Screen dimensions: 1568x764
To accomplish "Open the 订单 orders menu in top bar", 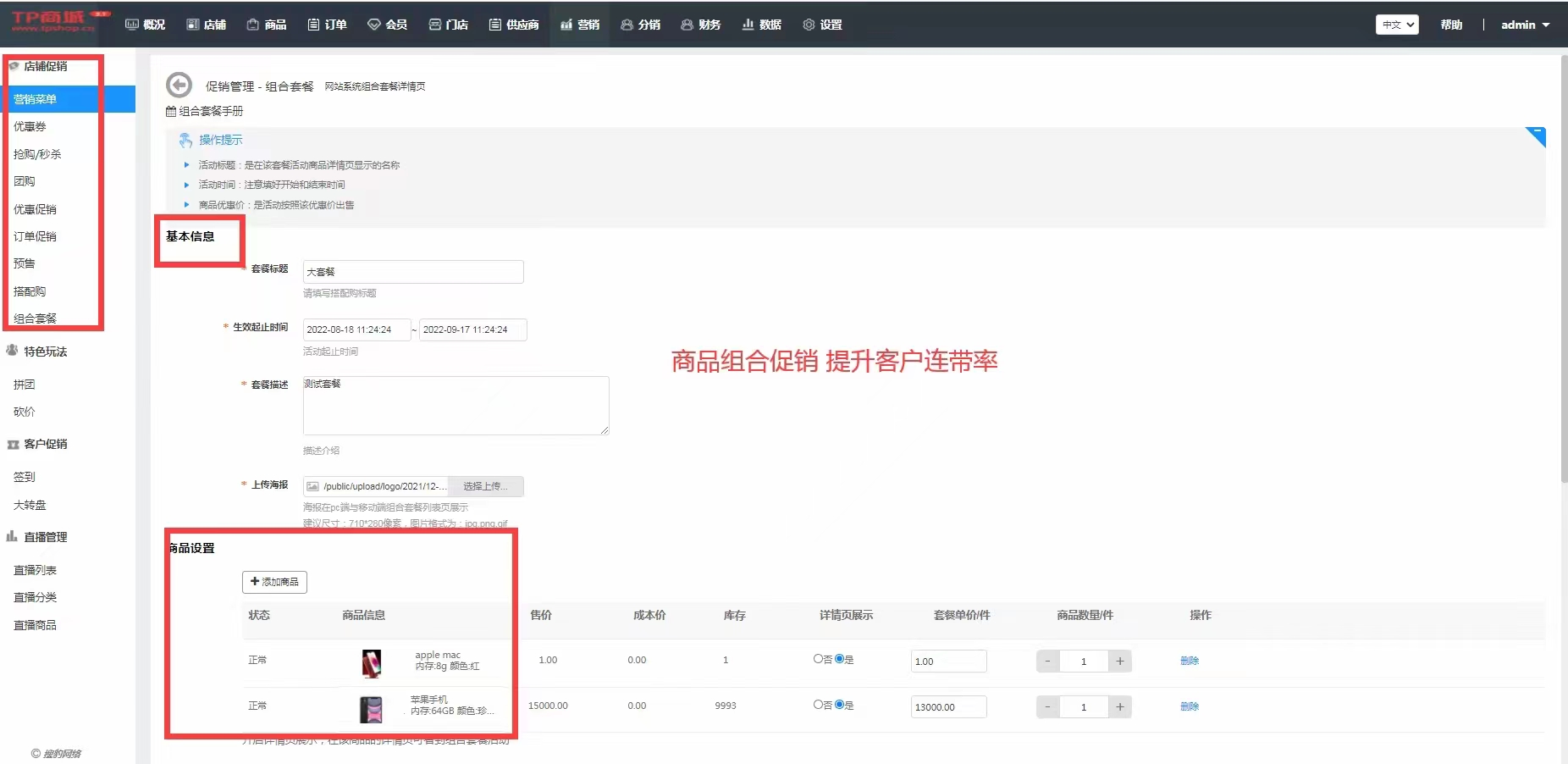I will tap(327, 25).
